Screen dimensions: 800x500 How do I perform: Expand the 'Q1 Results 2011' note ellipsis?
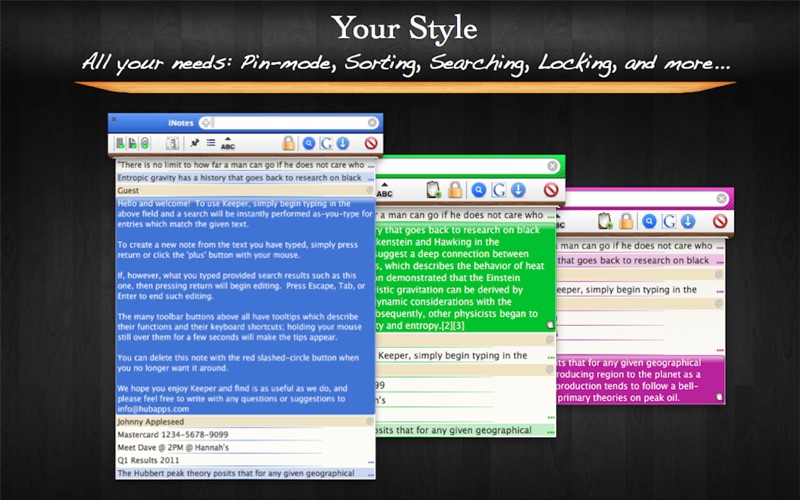pyautogui.click(x=370, y=461)
